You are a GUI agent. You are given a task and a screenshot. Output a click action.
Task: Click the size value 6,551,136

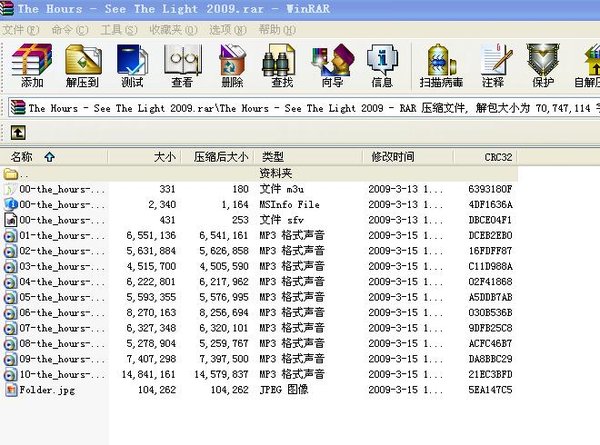pyautogui.click(x=151, y=235)
